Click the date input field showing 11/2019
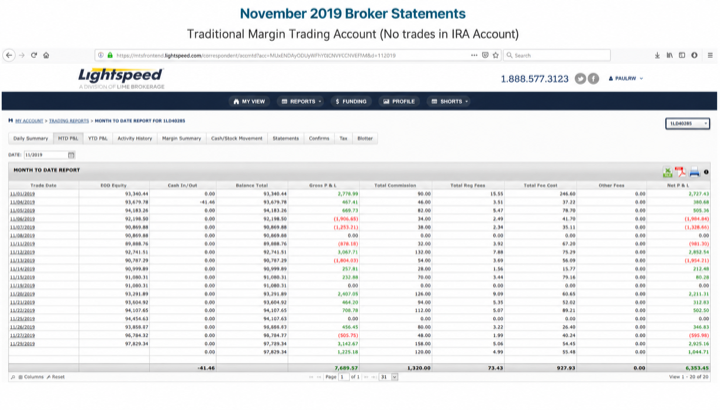The height and width of the screenshot is (410, 720). pyautogui.click(x=46, y=155)
